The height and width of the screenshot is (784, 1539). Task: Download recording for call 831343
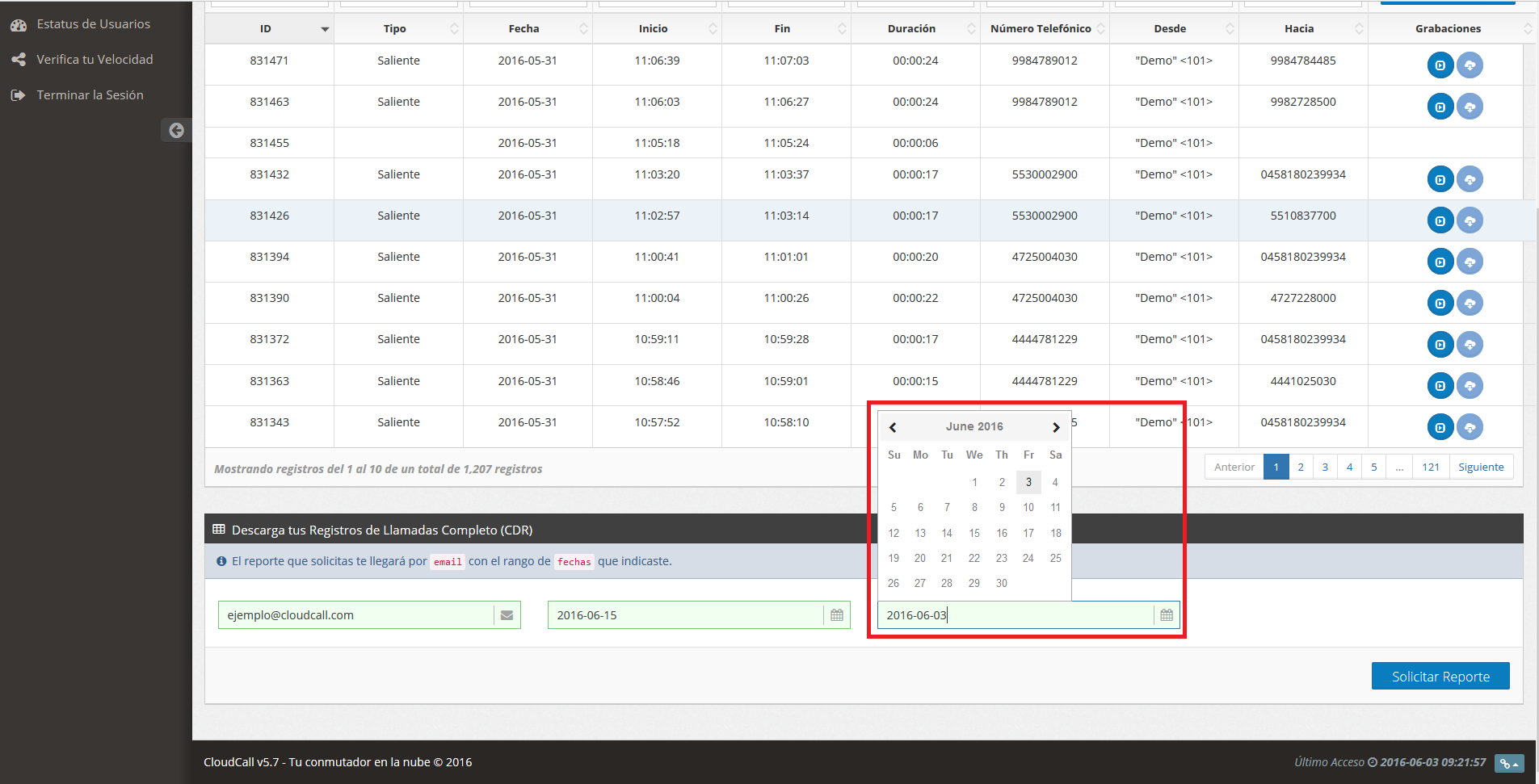[x=1470, y=427]
